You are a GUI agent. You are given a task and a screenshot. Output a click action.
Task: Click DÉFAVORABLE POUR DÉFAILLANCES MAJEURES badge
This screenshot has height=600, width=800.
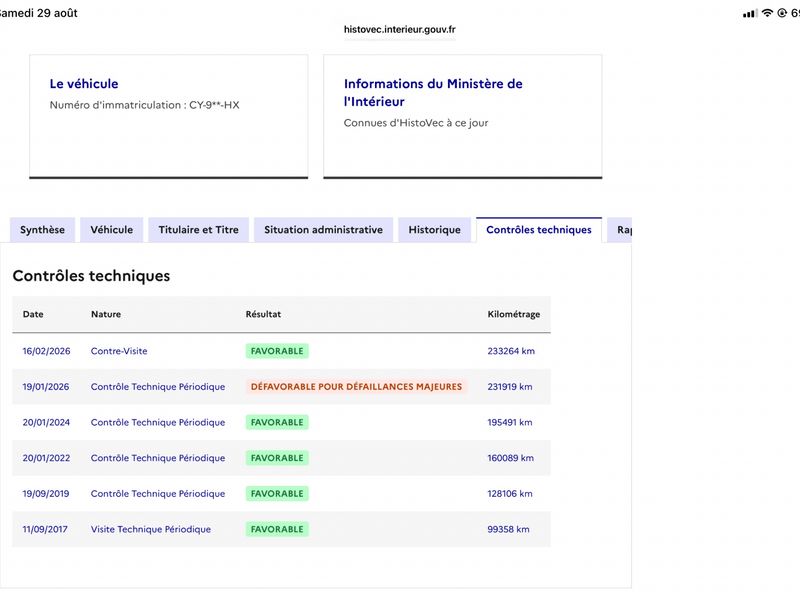(356, 387)
